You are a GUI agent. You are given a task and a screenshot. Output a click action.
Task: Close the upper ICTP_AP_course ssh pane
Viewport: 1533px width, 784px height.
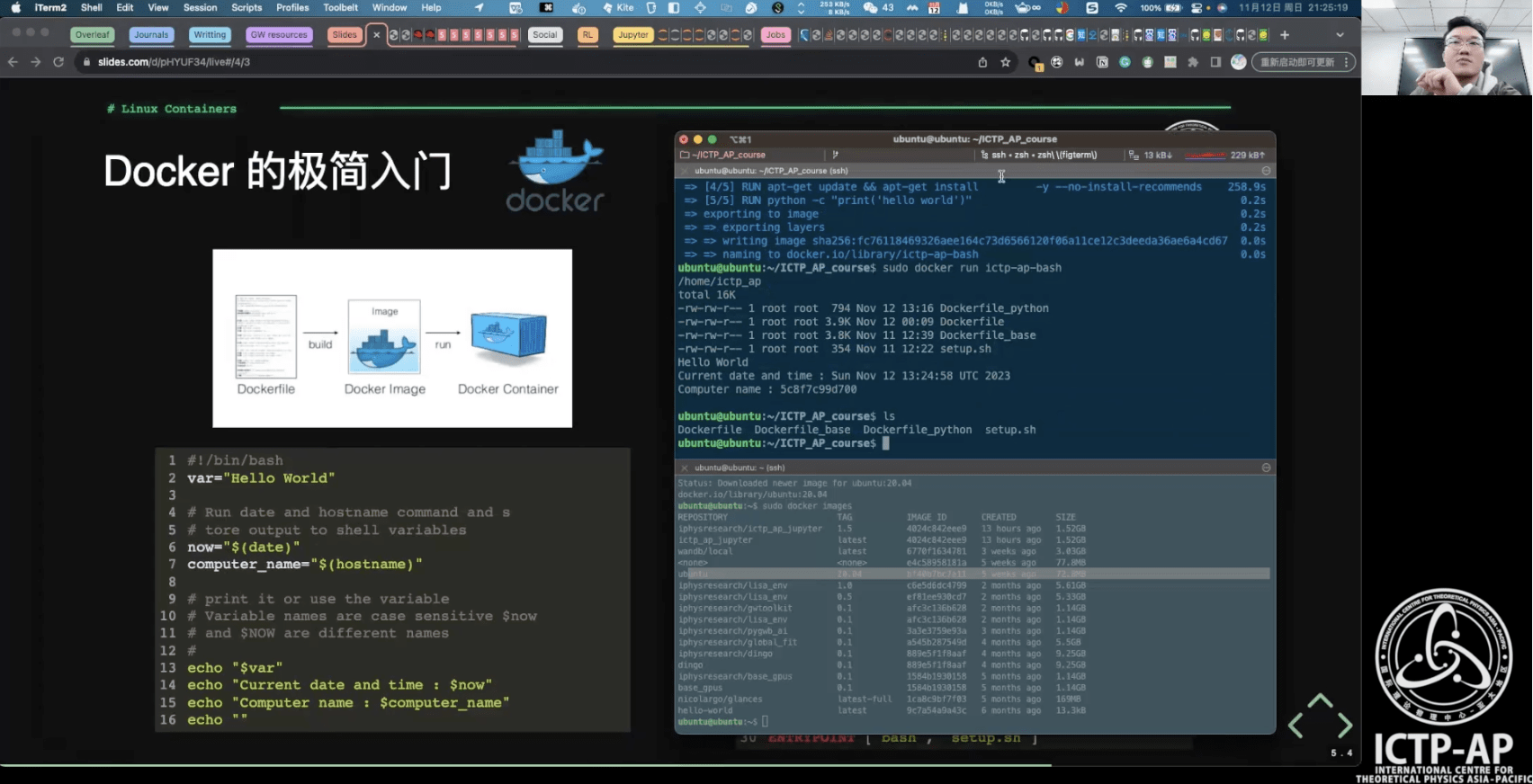tap(685, 171)
